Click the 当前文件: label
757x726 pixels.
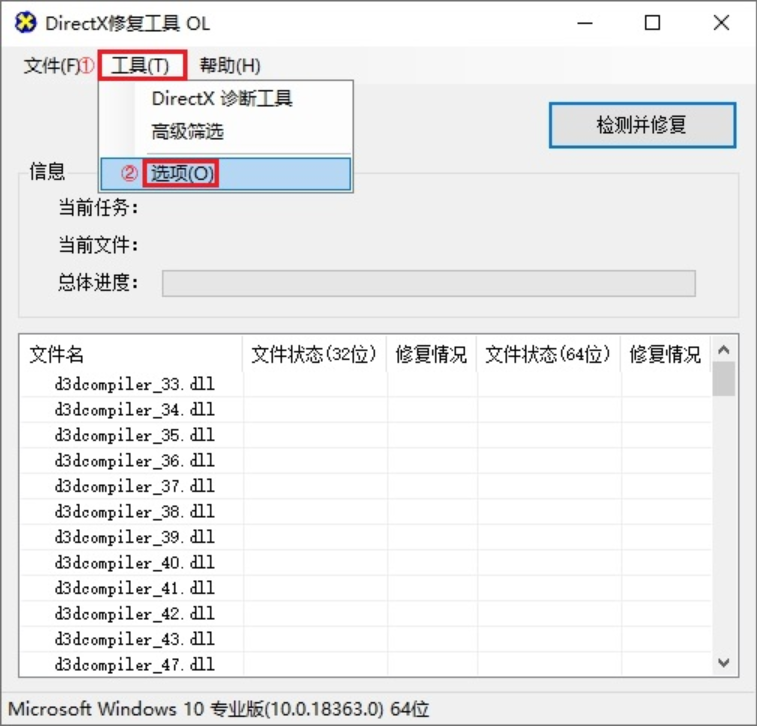pyautogui.click(x=98, y=245)
